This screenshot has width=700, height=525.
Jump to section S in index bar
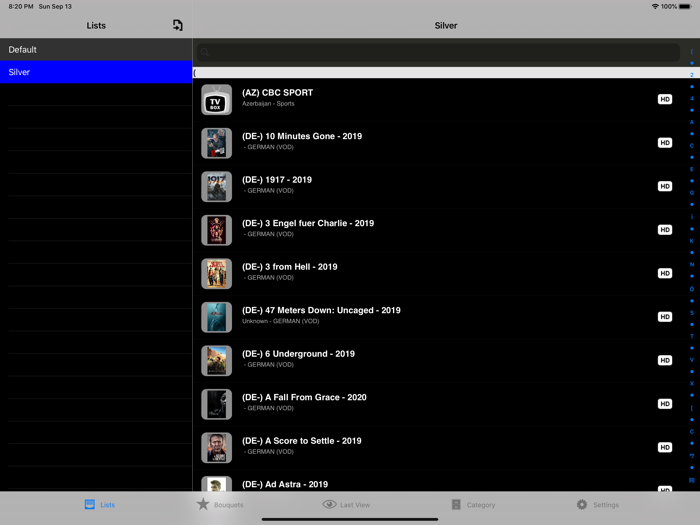[x=692, y=312]
